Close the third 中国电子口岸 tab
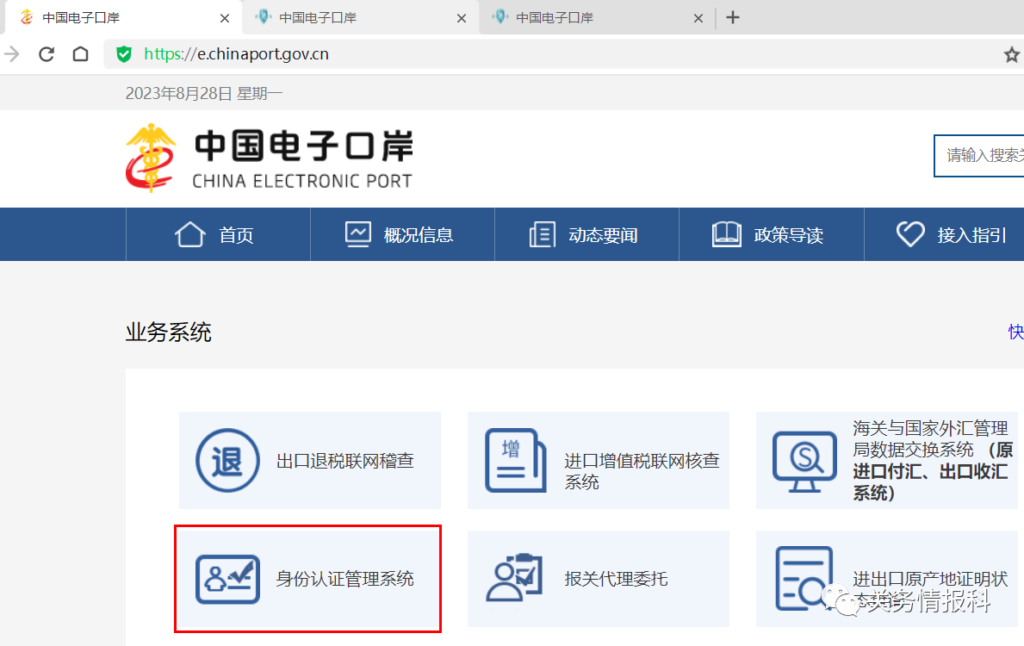The height and width of the screenshot is (646, 1024). point(698,18)
